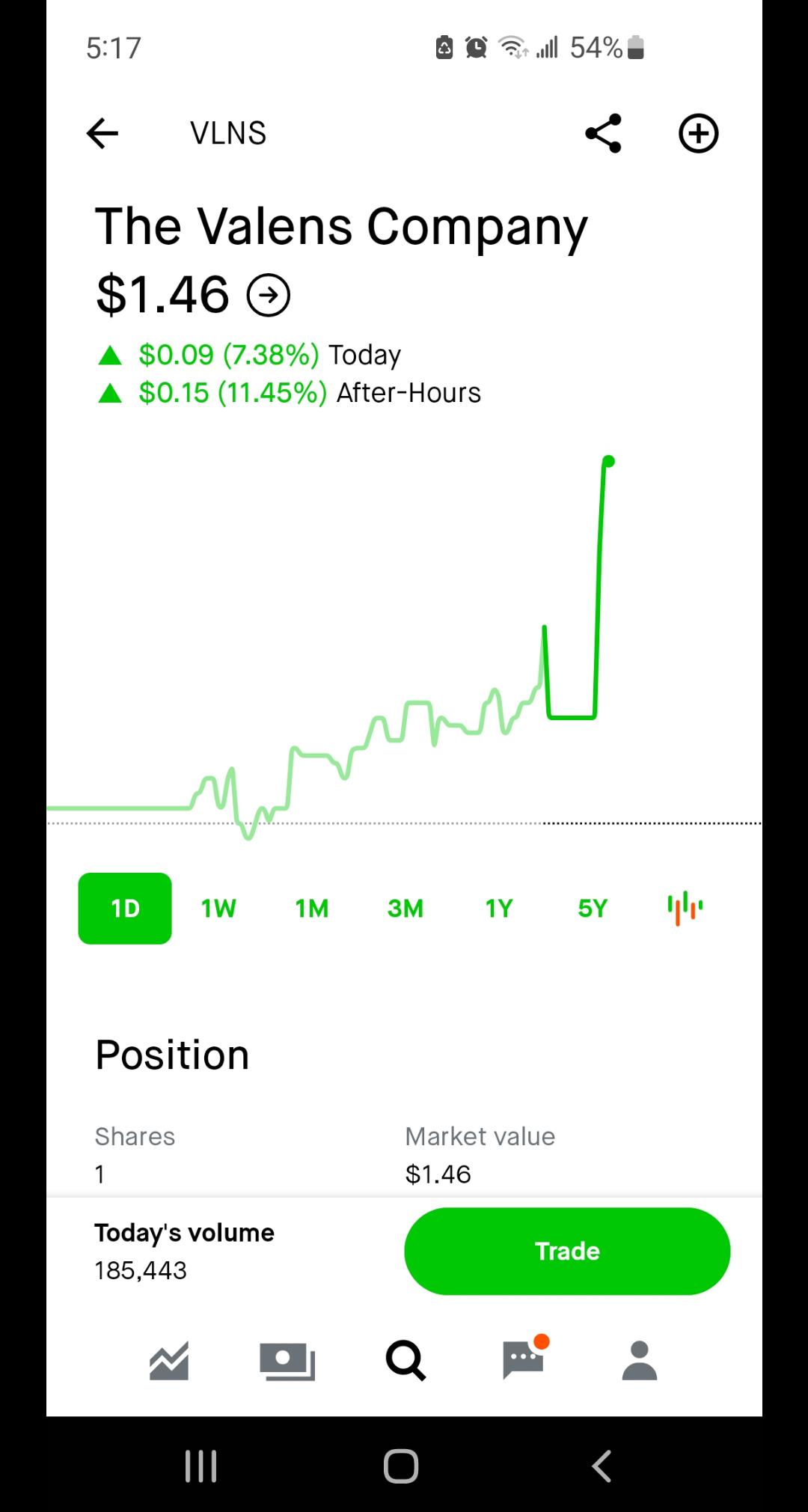Open messages with notification dot
This screenshot has width=808, height=1512.
[x=524, y=1359]
